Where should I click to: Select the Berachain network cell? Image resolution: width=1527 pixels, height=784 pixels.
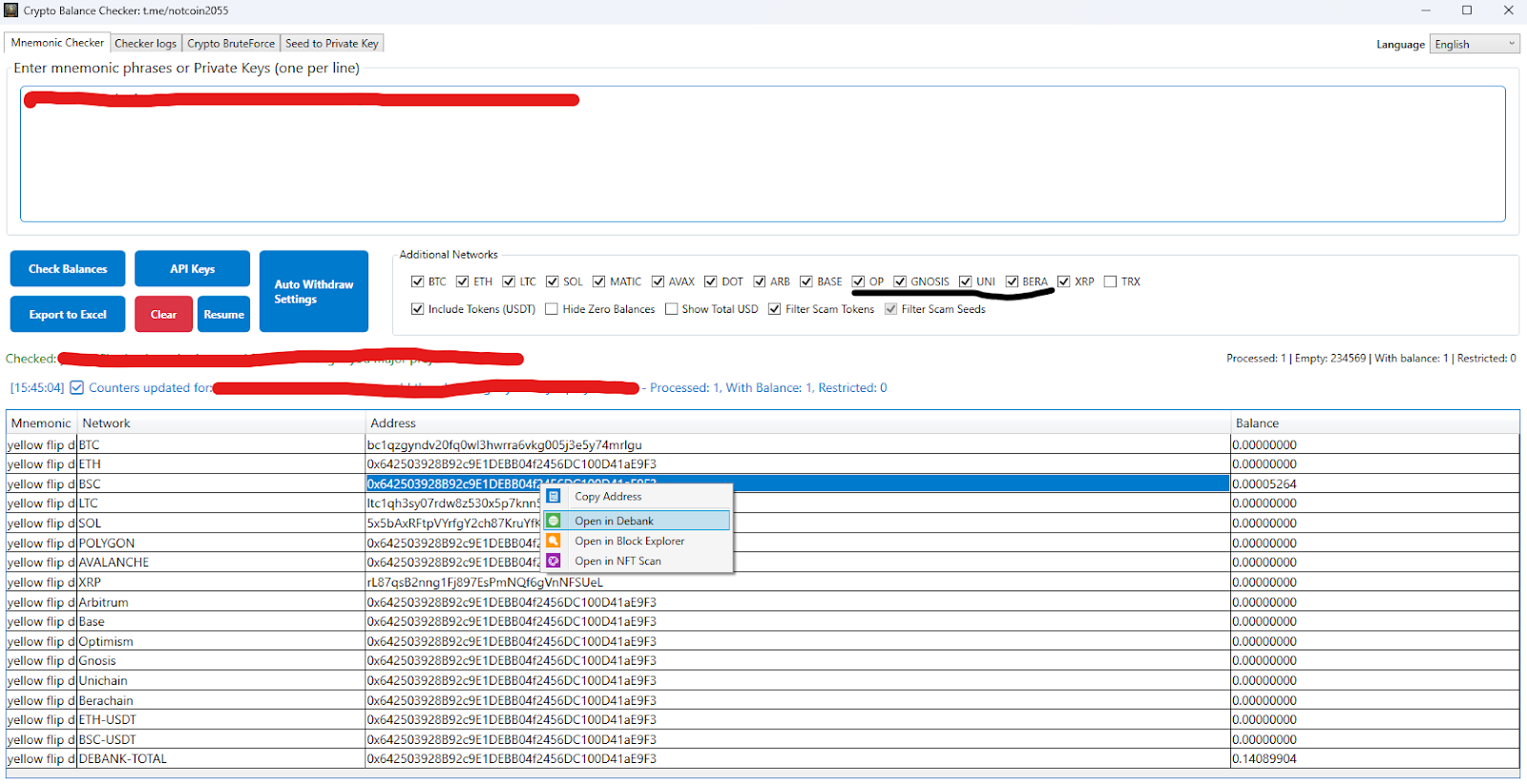pyautogui.click(x=220, y=700)
